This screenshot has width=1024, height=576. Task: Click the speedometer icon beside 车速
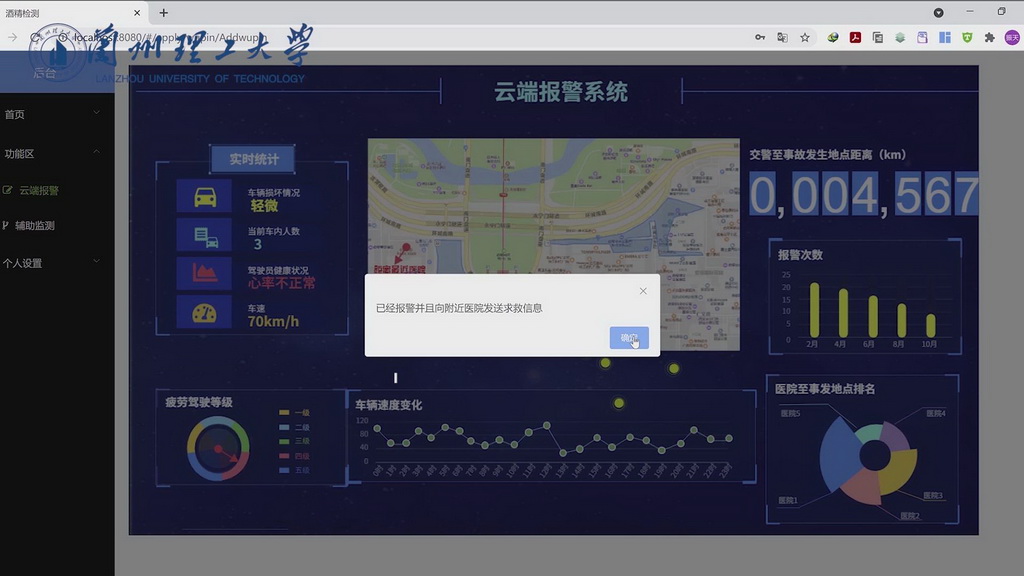pyautogui.click(x=205, y=311)
